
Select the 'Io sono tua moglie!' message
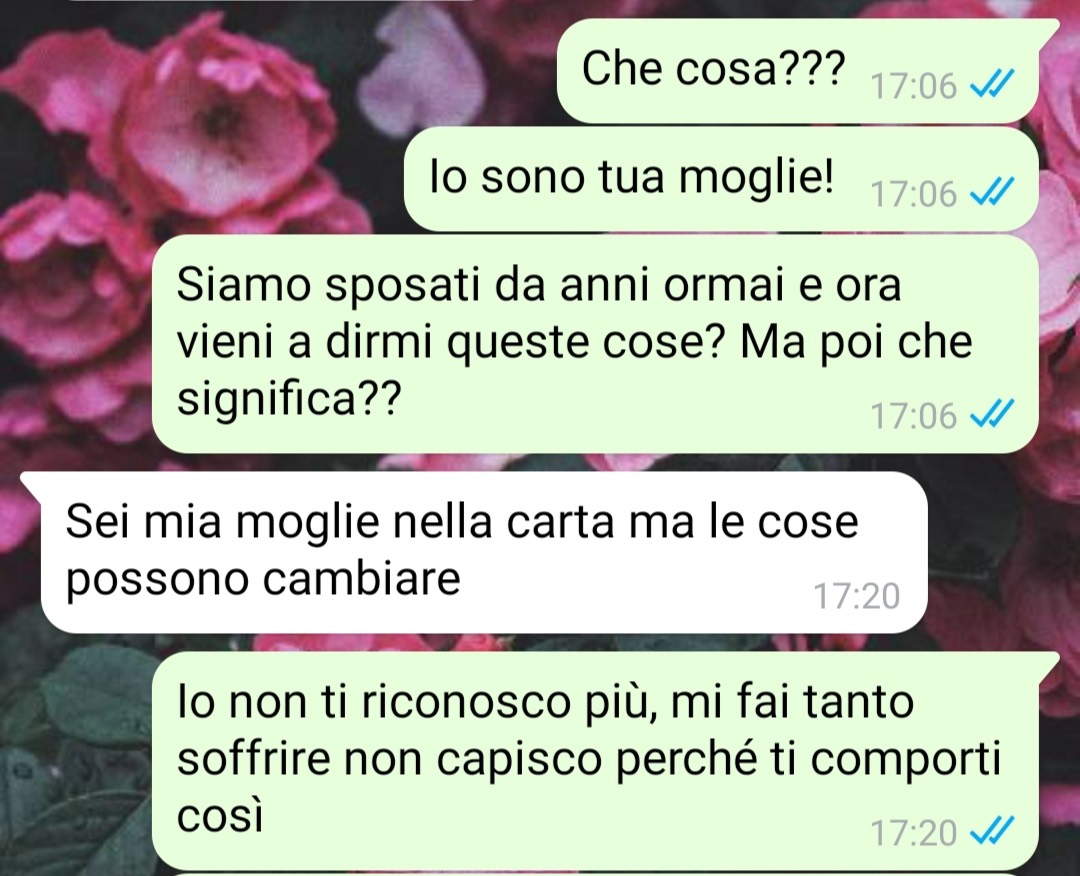720,179
